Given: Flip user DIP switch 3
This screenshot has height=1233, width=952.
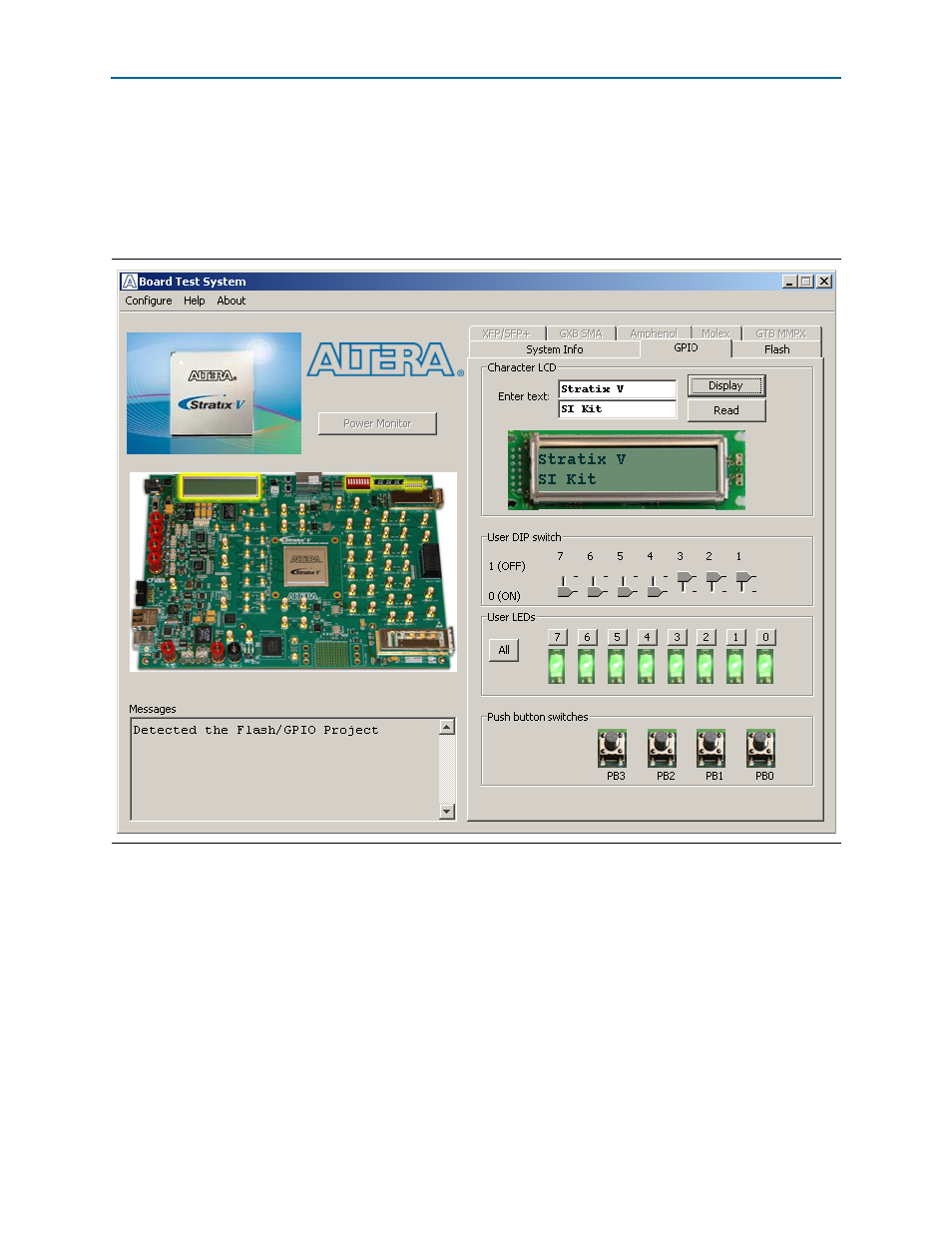Looking at the screenshot, I should click(687, 583).
